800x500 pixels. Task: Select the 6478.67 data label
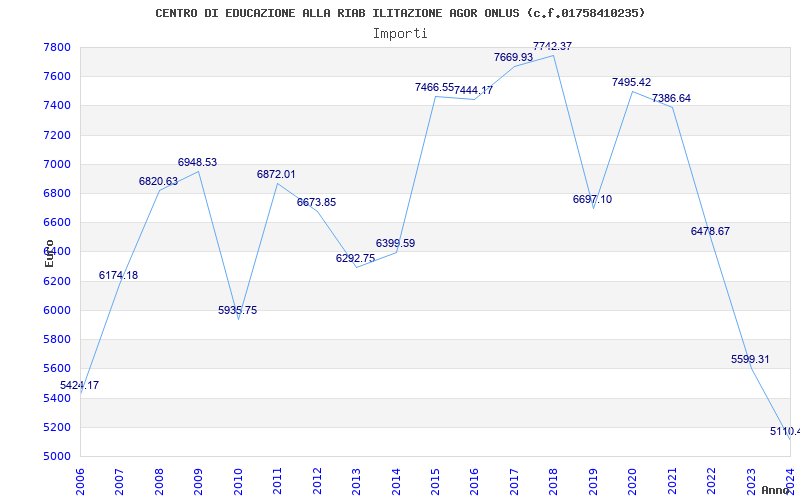click(x=710, y=231)
